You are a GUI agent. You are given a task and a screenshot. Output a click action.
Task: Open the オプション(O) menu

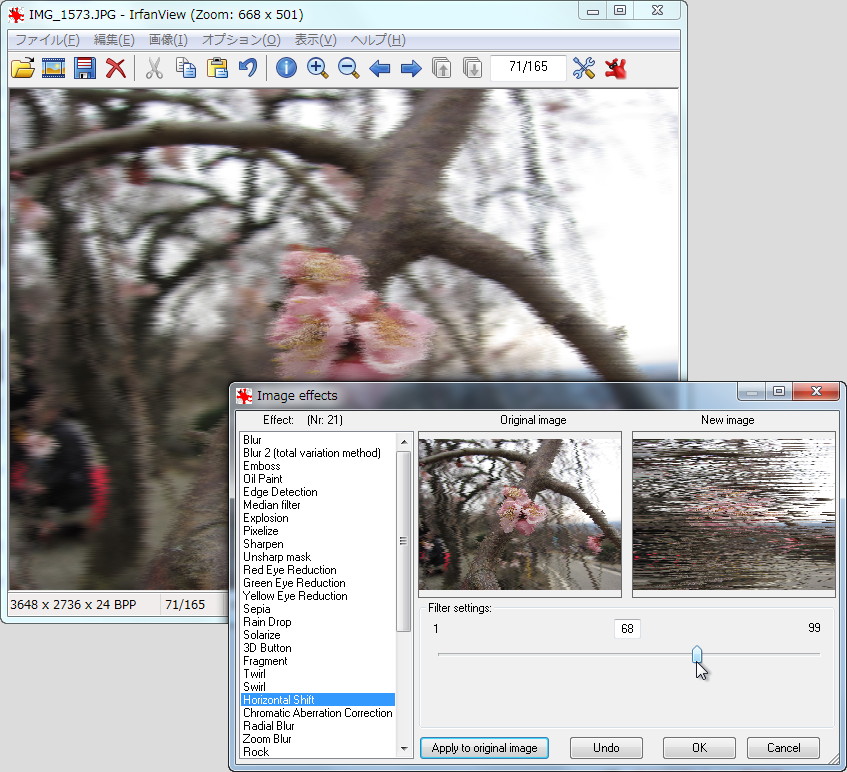241,40
